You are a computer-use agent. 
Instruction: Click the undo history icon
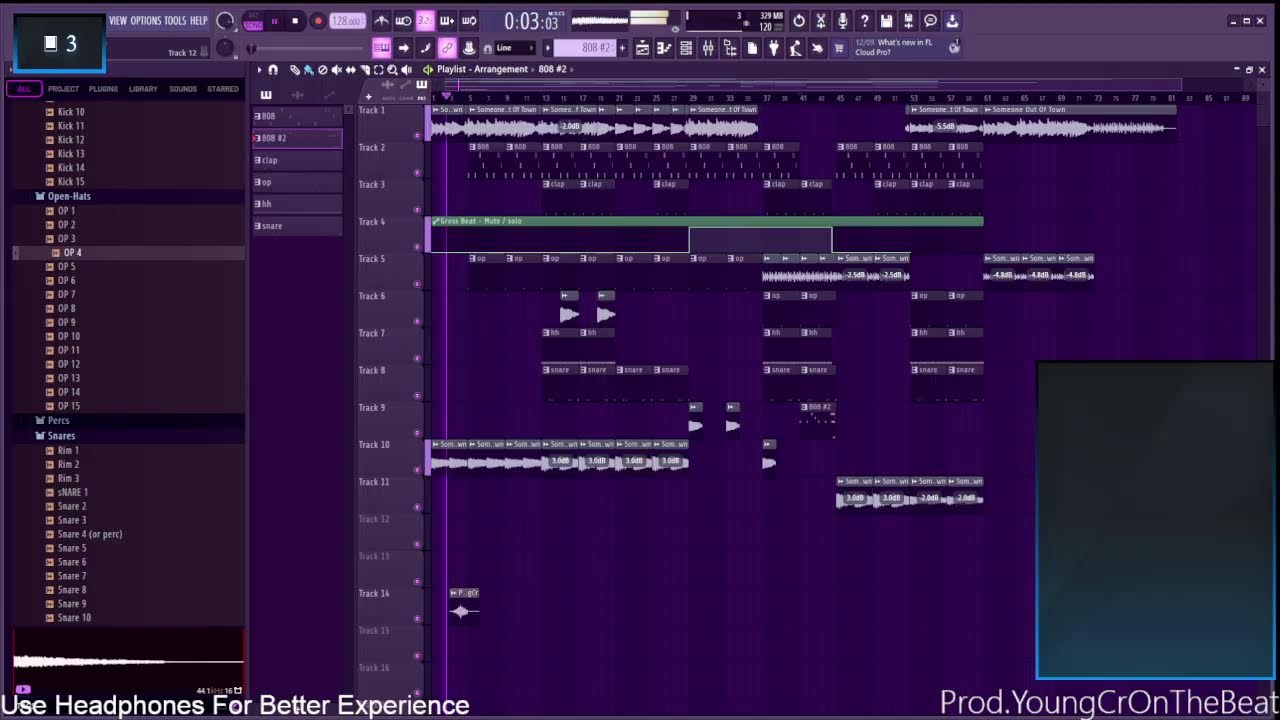point(798,21)
